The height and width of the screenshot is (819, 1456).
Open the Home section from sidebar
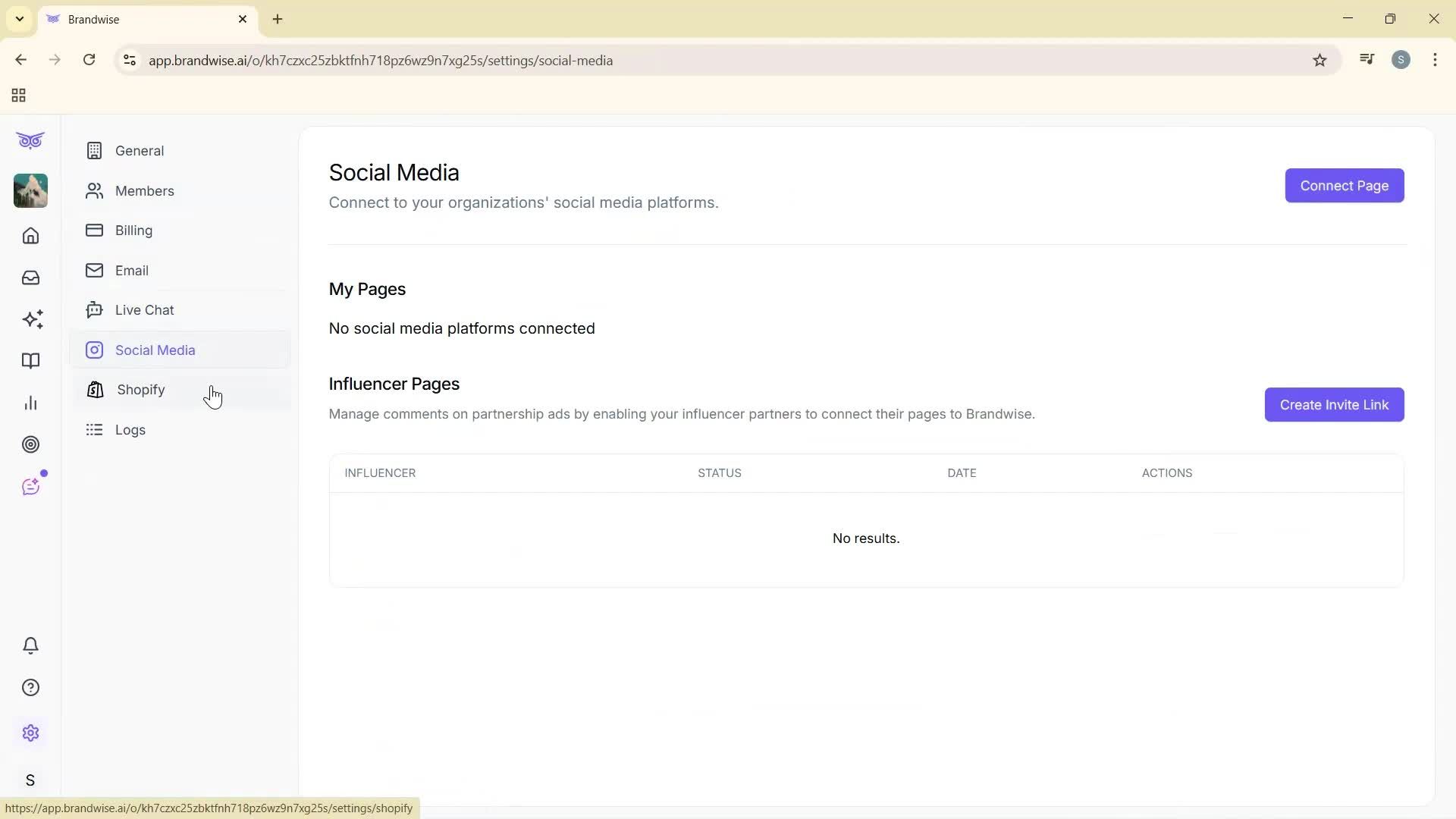tap(30, 236)
